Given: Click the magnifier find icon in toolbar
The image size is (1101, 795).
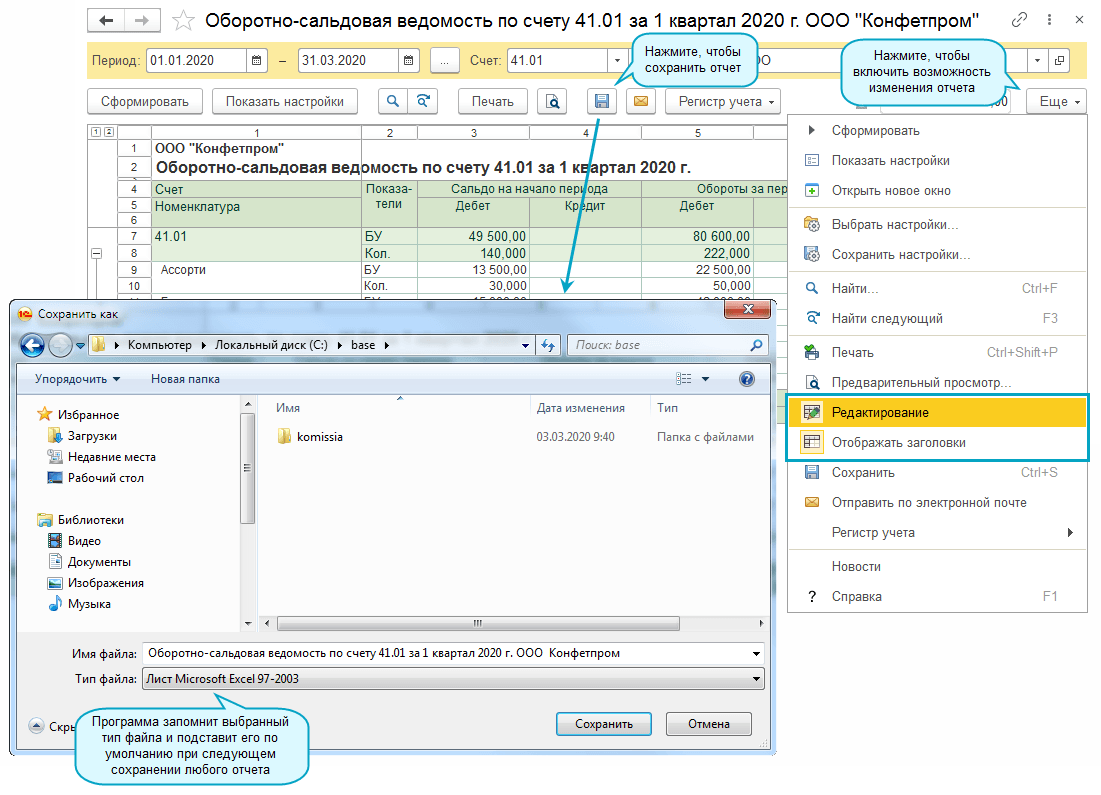Looking at the screenshot, I should coord(393,101).
